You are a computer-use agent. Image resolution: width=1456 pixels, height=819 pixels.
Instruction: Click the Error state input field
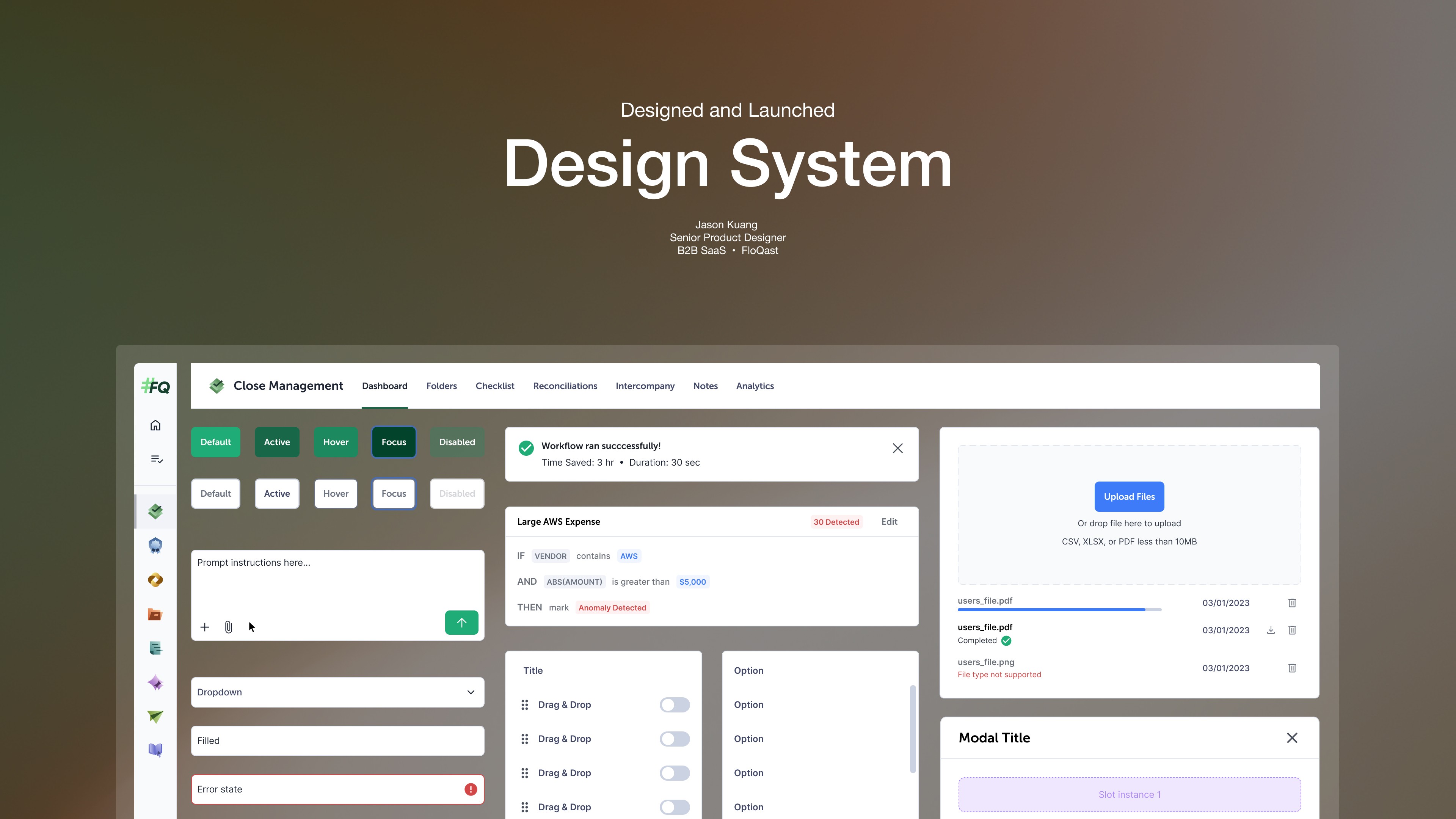pyautogui.click(x=328, y=789)
